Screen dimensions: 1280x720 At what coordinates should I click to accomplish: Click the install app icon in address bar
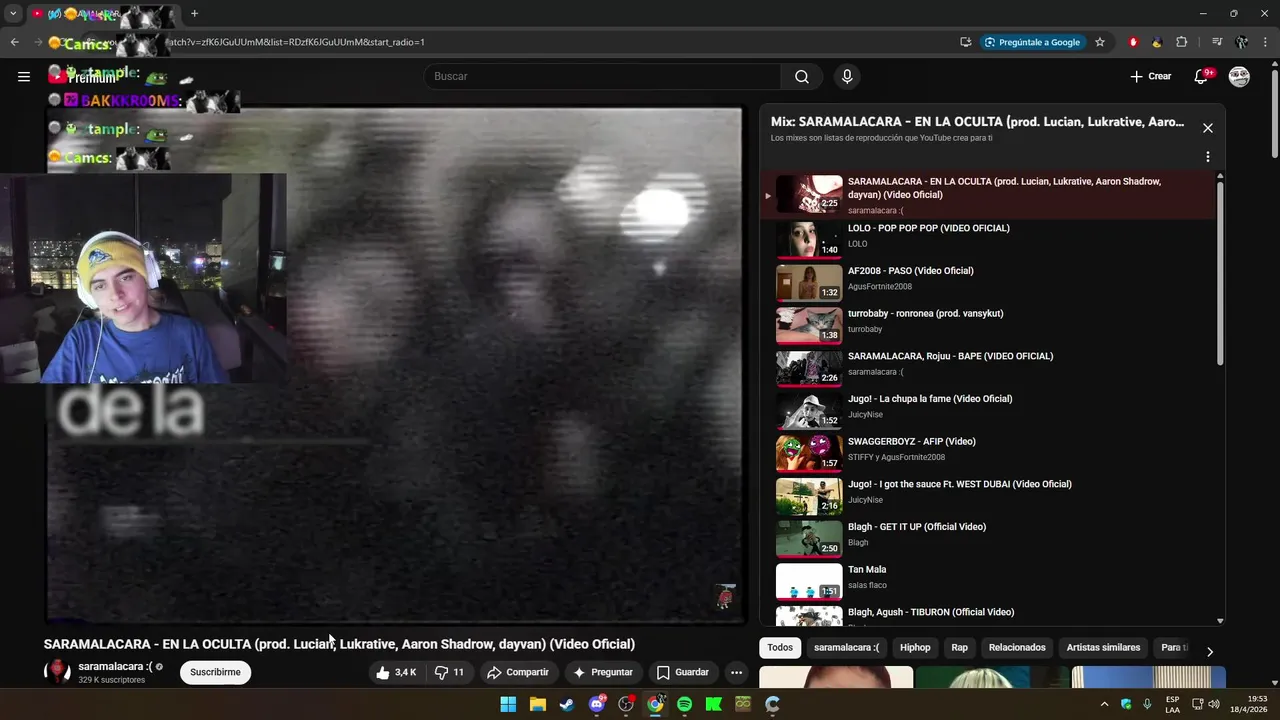pyautogui.click(x=965, y=42)
